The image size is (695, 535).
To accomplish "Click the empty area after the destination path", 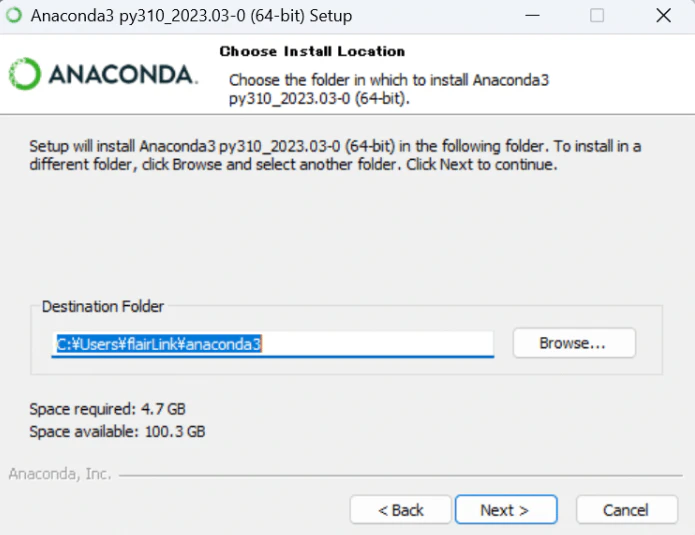I will click(377, 344).
